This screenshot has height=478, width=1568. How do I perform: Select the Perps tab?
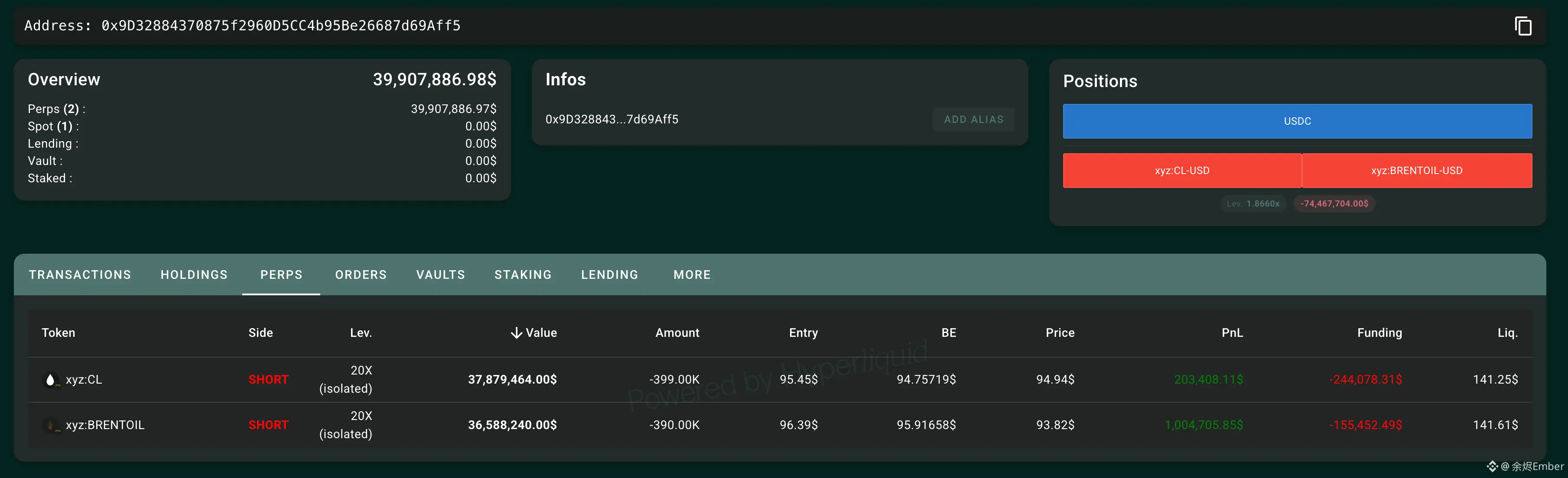tap(281, 275)
